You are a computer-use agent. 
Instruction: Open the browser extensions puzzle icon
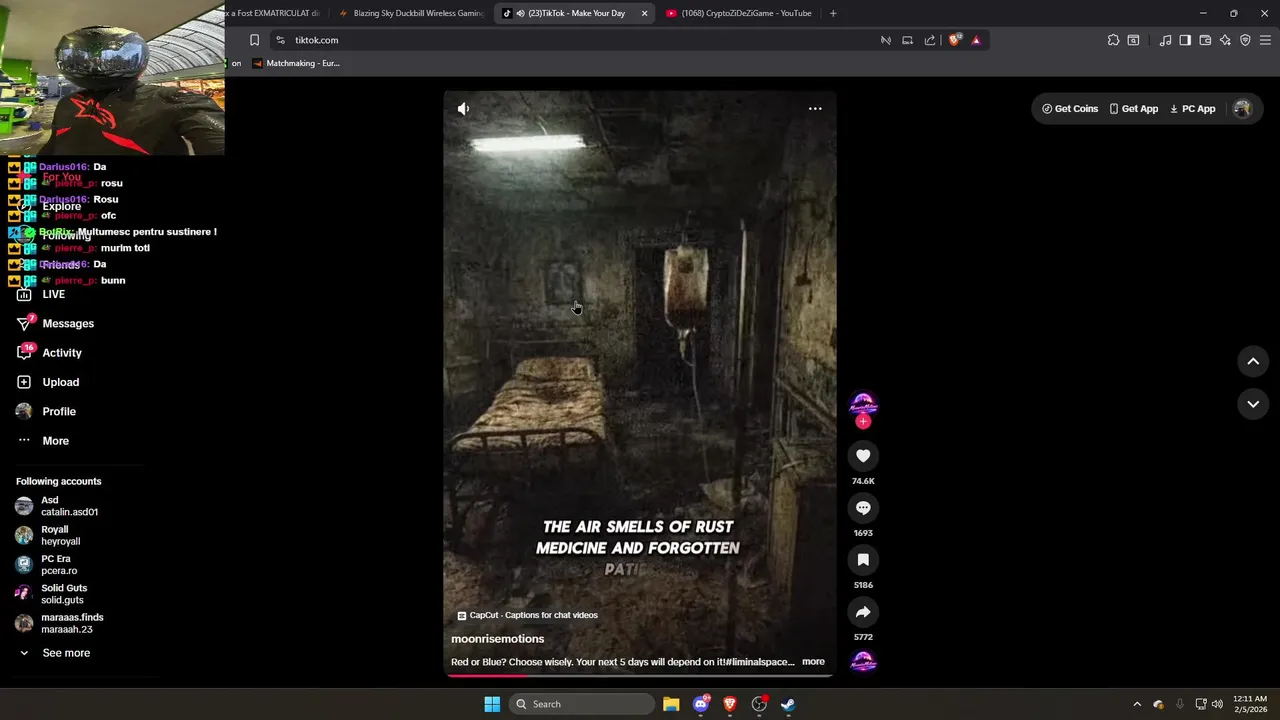1113,40
